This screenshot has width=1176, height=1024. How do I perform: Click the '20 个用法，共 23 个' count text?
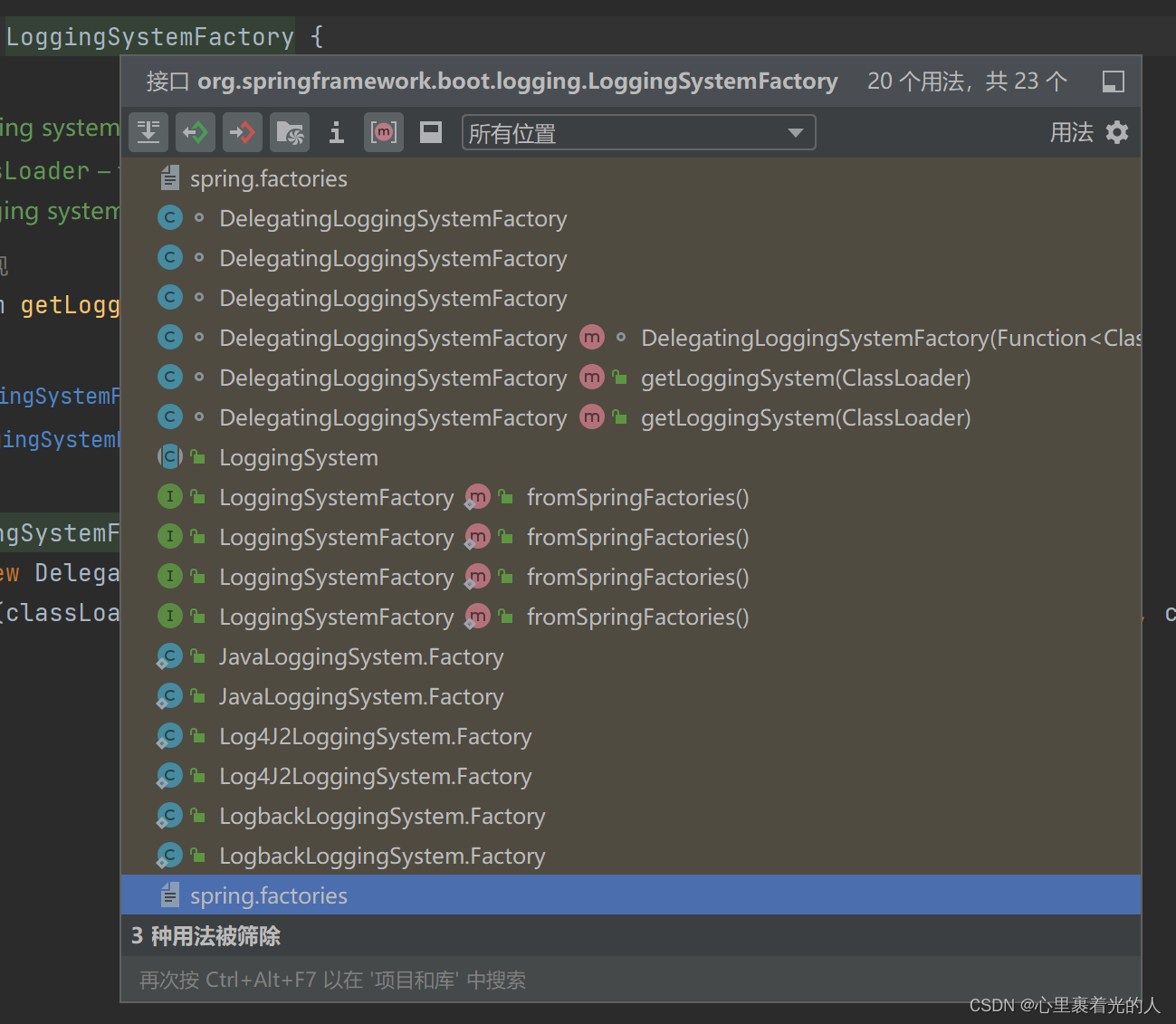click(967, 81)
